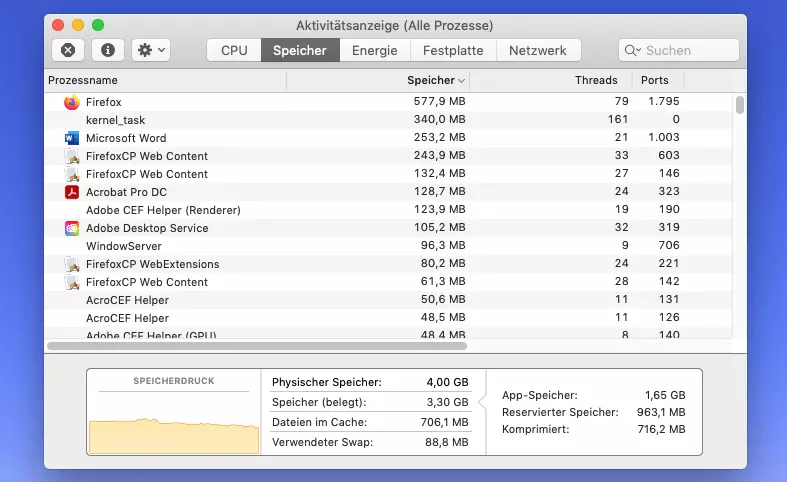Image resolution: width=787 pixels, height=482 pixels.
Task: Select the Microsoft Word process name
Action: click(125, 138)
